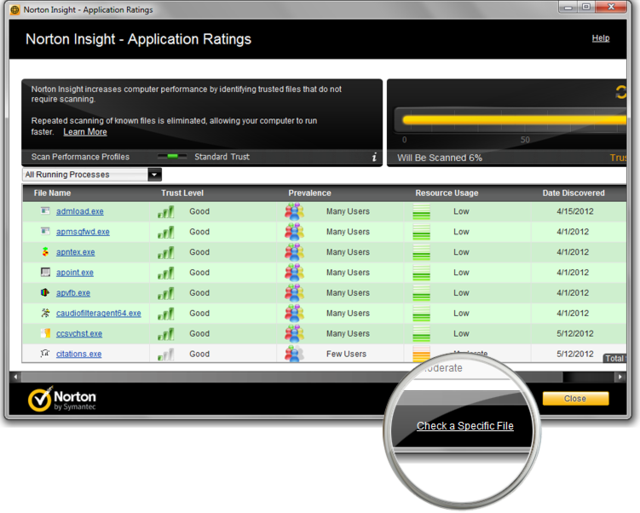640x513 pixels.
Task: Select 5/12/2012 date in ccsvchst.exe row
Action: (x=575, y=334)
